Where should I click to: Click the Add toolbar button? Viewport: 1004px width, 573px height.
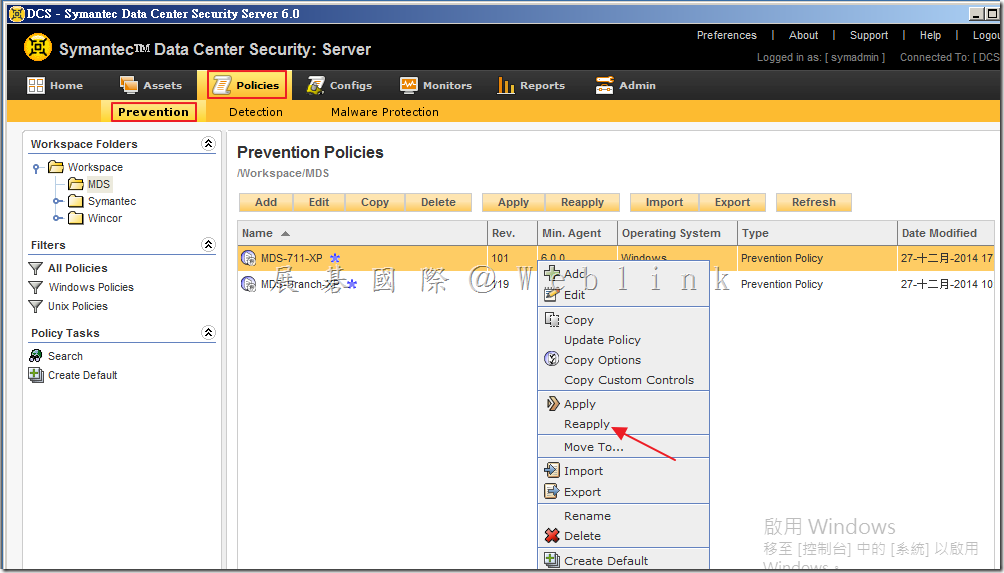pos(266,202)
